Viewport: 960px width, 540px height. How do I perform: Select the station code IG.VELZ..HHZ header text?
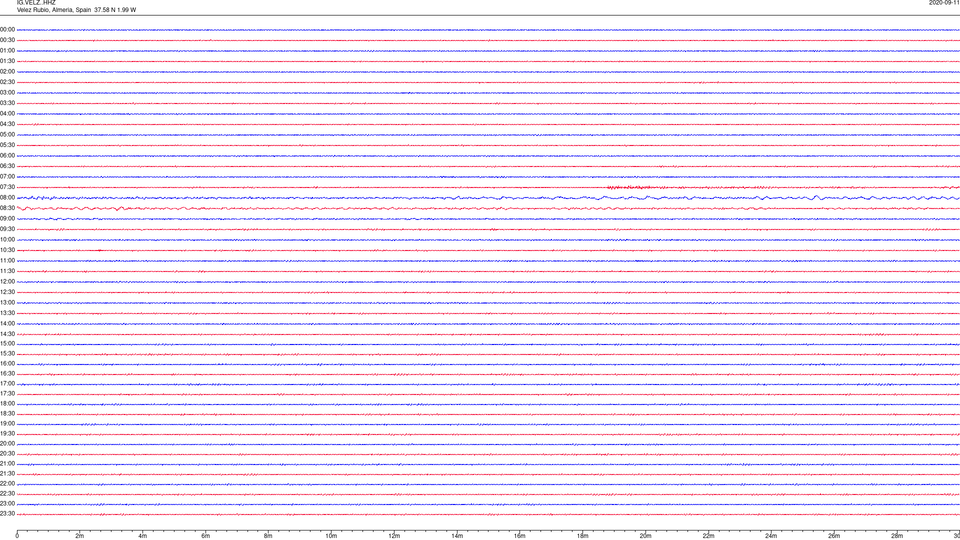[36, 2]
